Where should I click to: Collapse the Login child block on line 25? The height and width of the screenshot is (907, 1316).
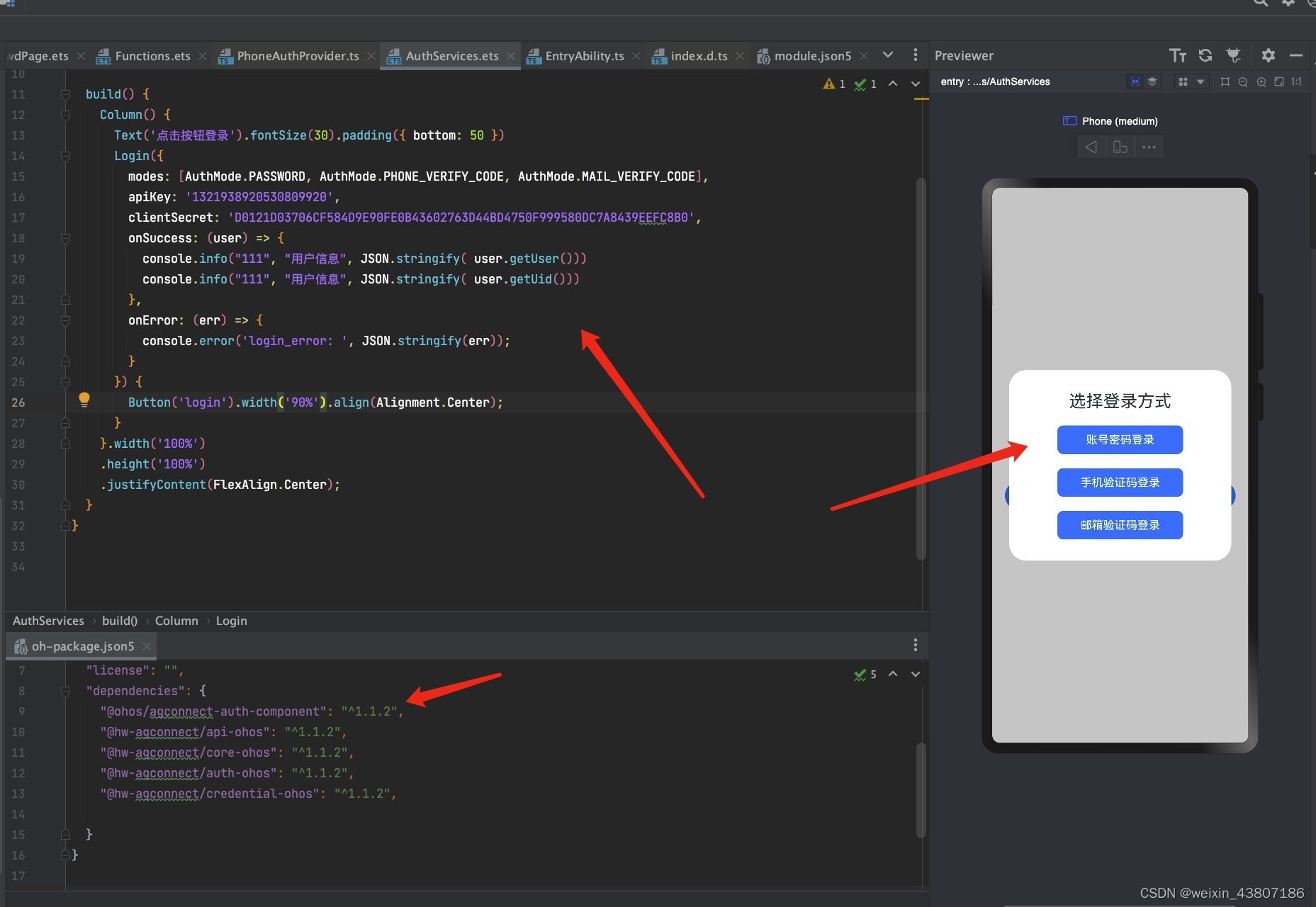(65, 382)
